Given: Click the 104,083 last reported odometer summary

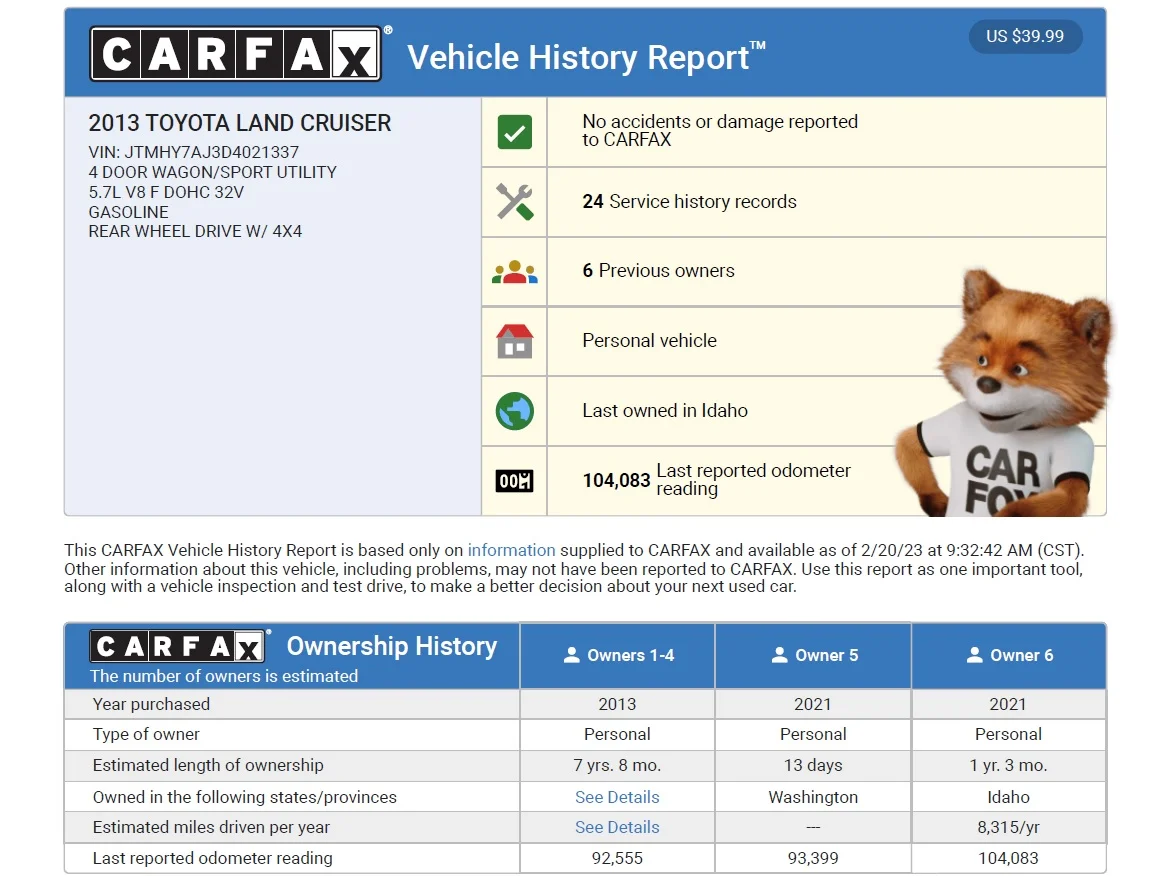Looking at the screenshot, I should click(x=716, y=480).
